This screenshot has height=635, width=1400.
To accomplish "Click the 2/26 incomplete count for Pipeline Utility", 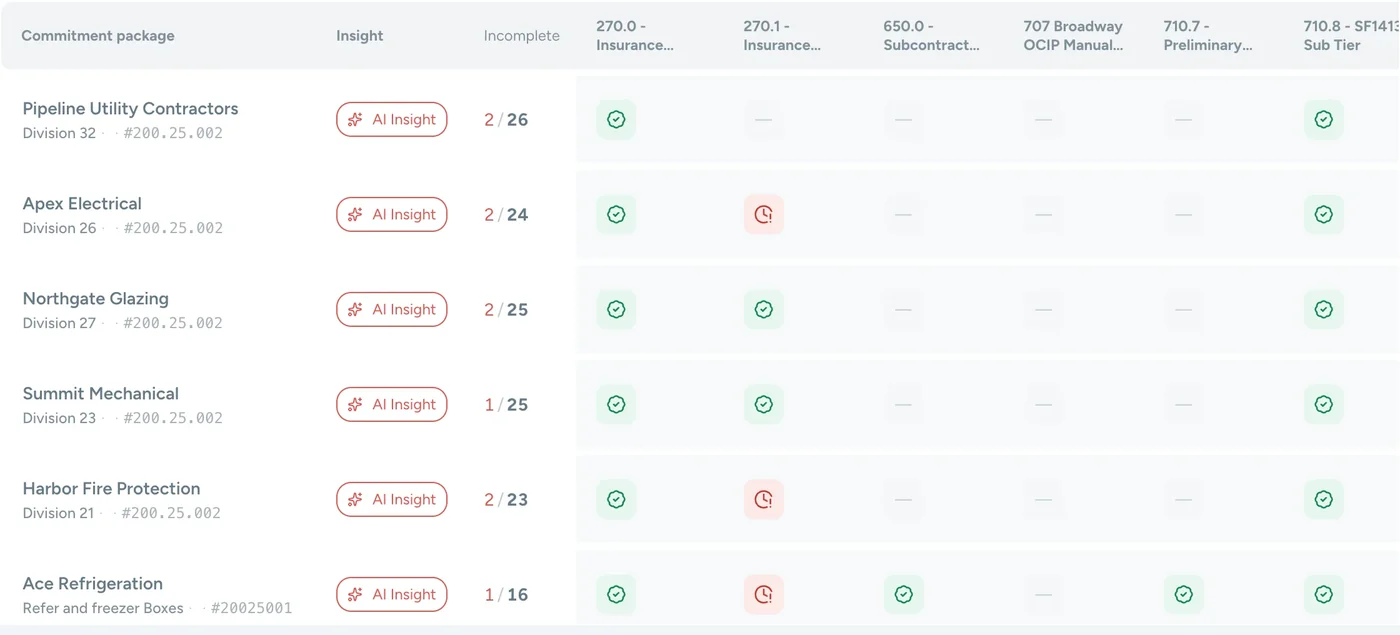I will 506,120.
